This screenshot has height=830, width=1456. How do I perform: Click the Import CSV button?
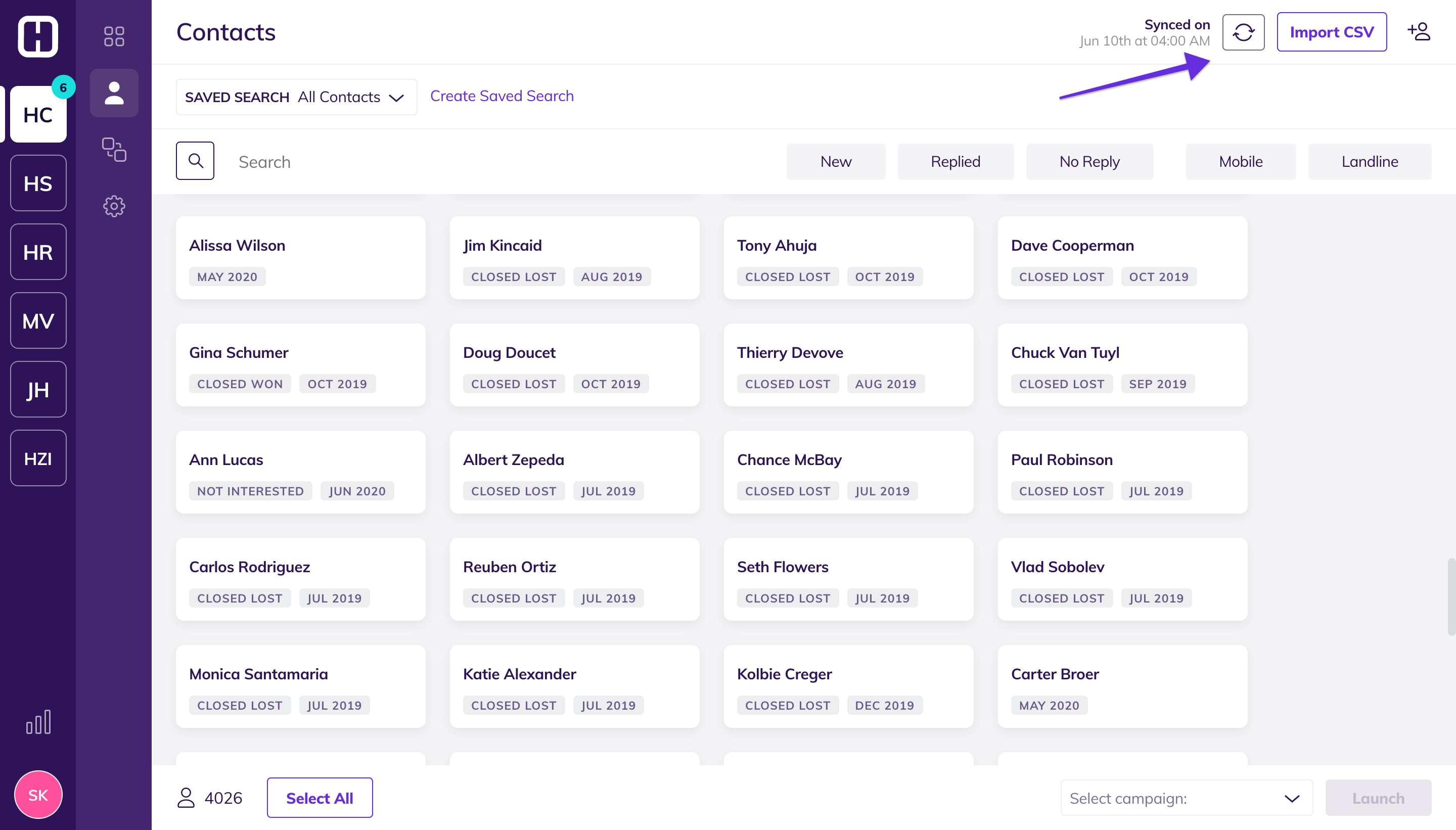tap(1332, 31)
